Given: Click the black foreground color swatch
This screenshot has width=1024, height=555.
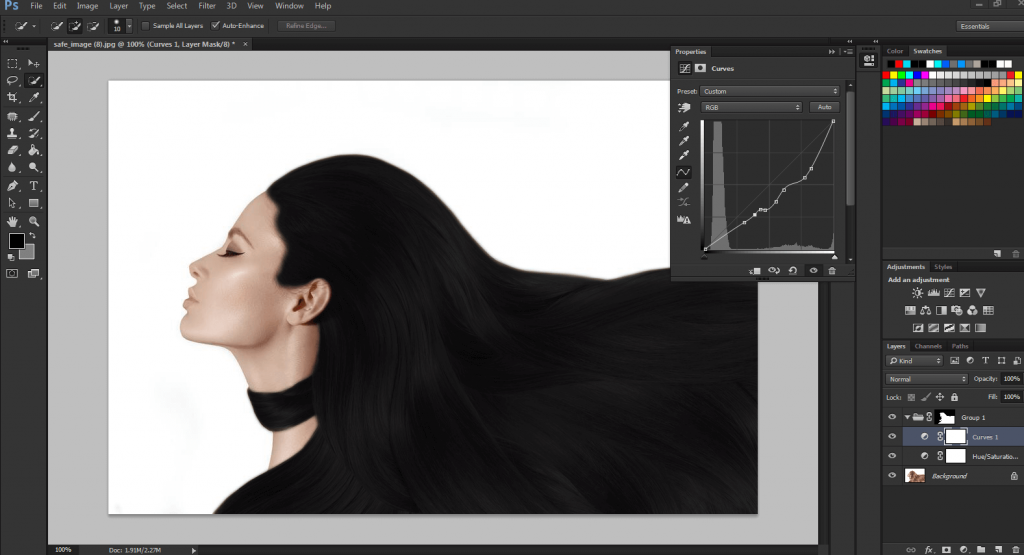Looking at the screenshot, I should (x=16, y=241).
